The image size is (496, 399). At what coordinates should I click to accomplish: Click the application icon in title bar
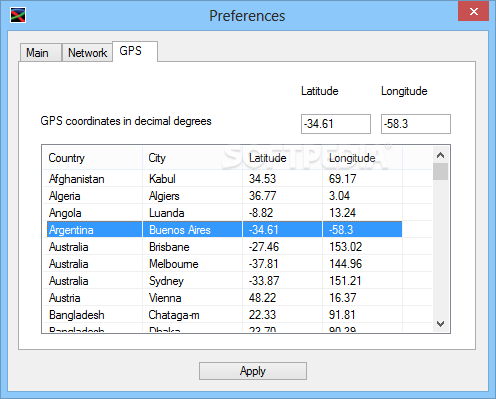(18, 15)
